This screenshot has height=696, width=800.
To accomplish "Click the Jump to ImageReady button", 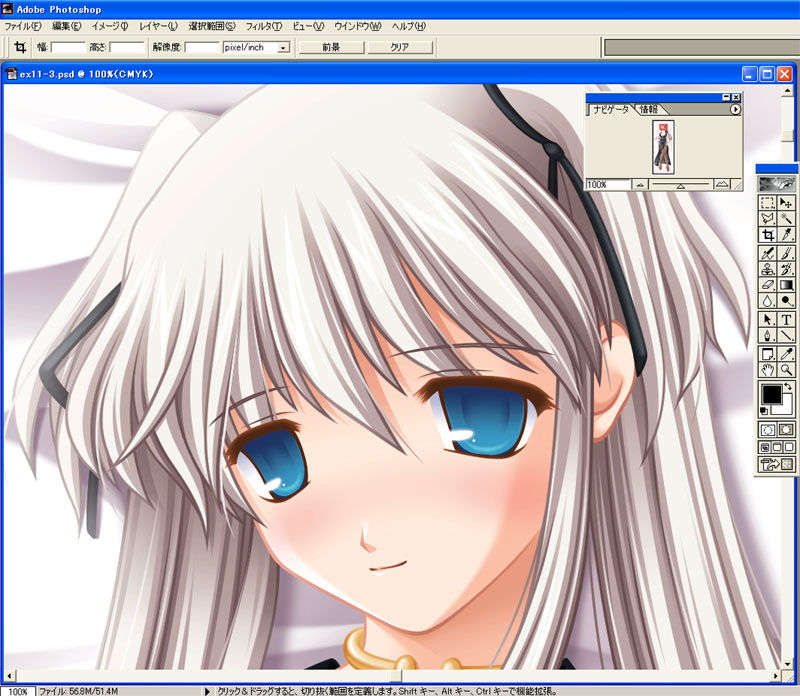I will point(777,464).
